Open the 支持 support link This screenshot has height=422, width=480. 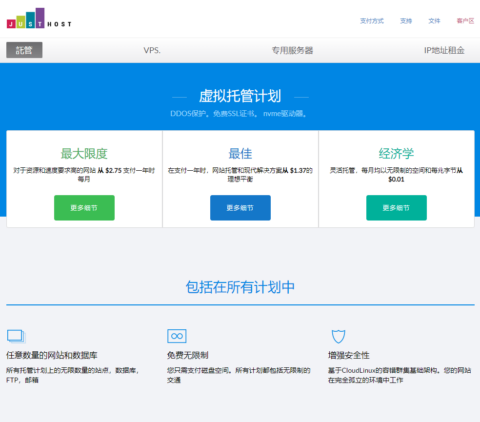pos(406,21)
